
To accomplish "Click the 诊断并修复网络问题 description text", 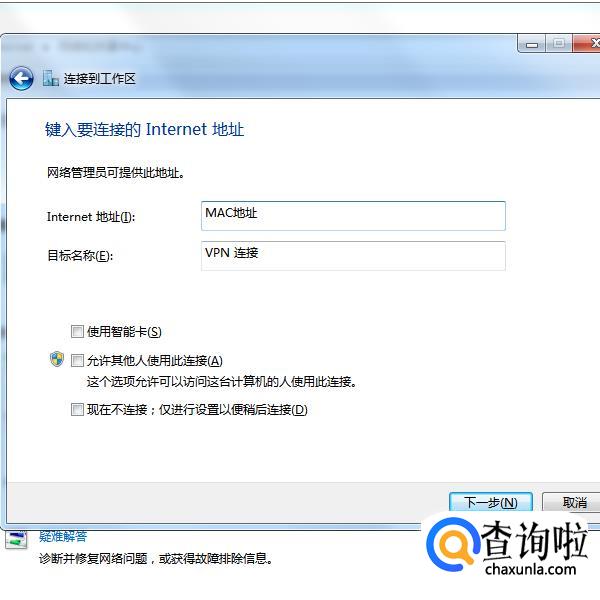I will click(x=93, y=559).
